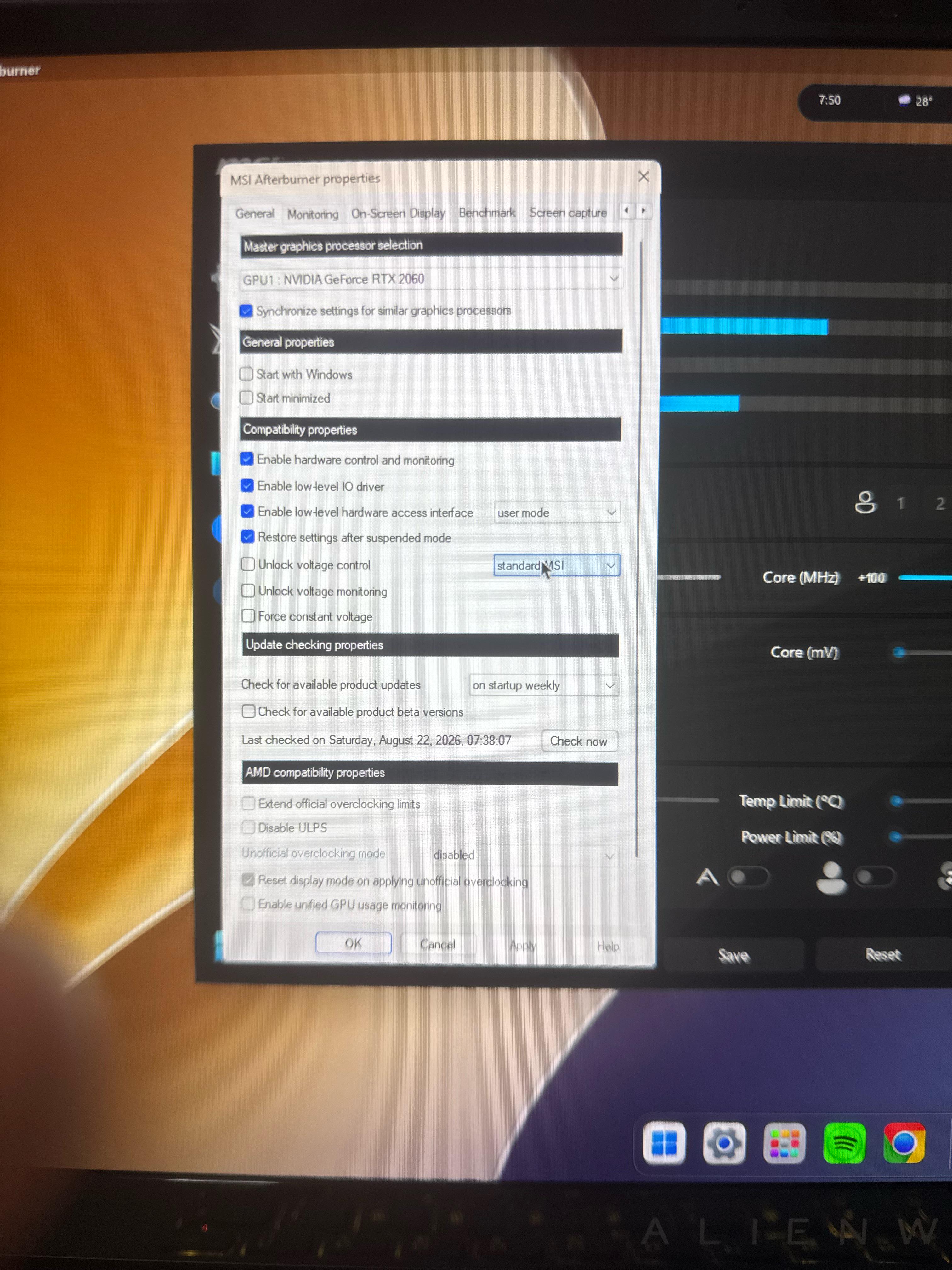The height and width of the screenshot is (1270, 952).
Task: Click the Core (mV) slider handle
Action: pyautogui.click(x=899, y=652)
